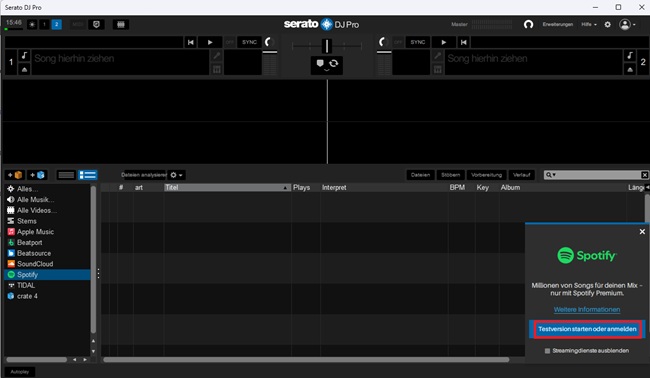Viewport: 650px width, 378px height.
Task: Click the marker icon in the center panel
Action: [320, 63]
